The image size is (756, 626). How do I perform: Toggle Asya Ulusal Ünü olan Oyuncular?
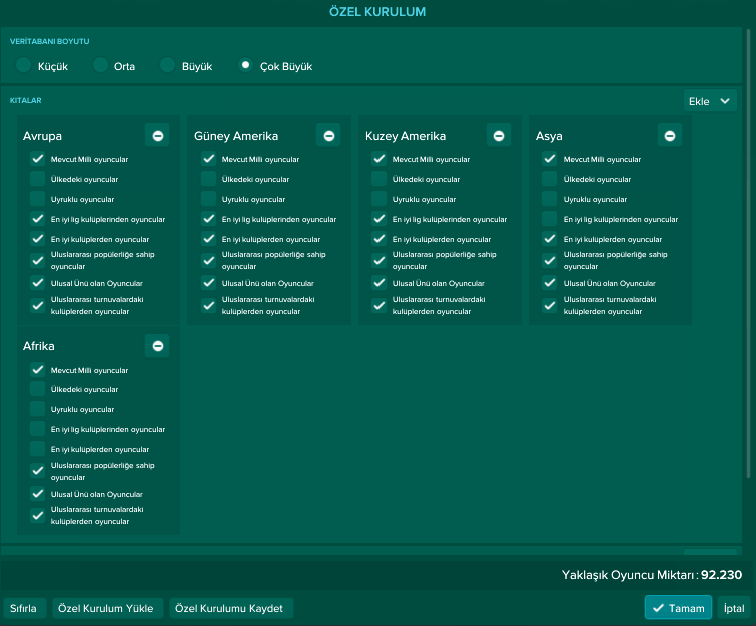click(x=550, y=283)
